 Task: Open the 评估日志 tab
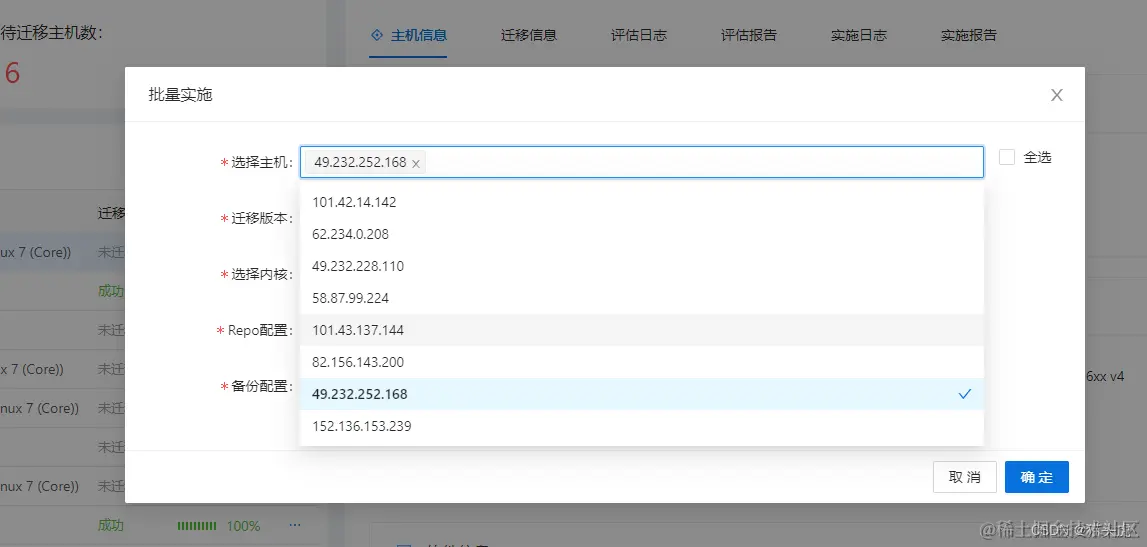point(639,35)
